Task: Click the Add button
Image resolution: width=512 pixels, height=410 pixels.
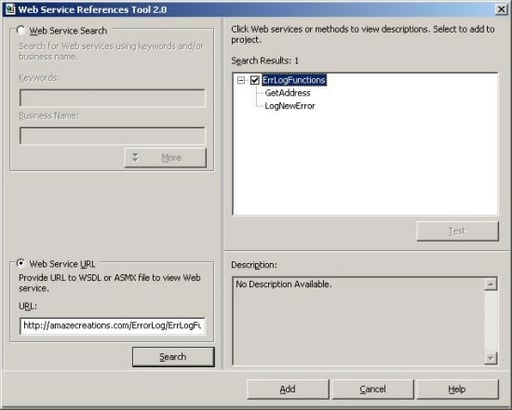Action: pyautogui.click(x=288, y=389)
